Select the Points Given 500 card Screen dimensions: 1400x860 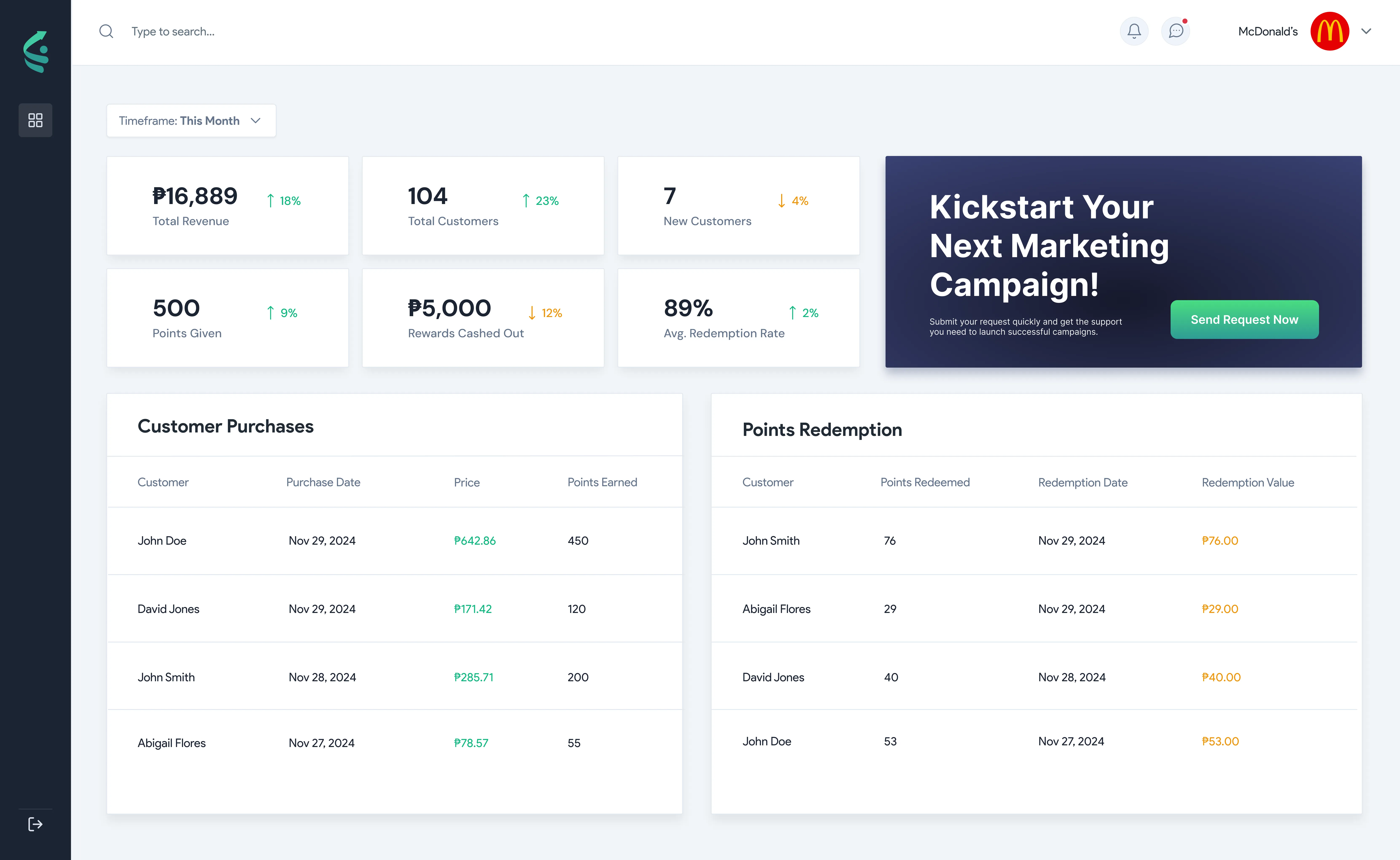coord(227,317)
